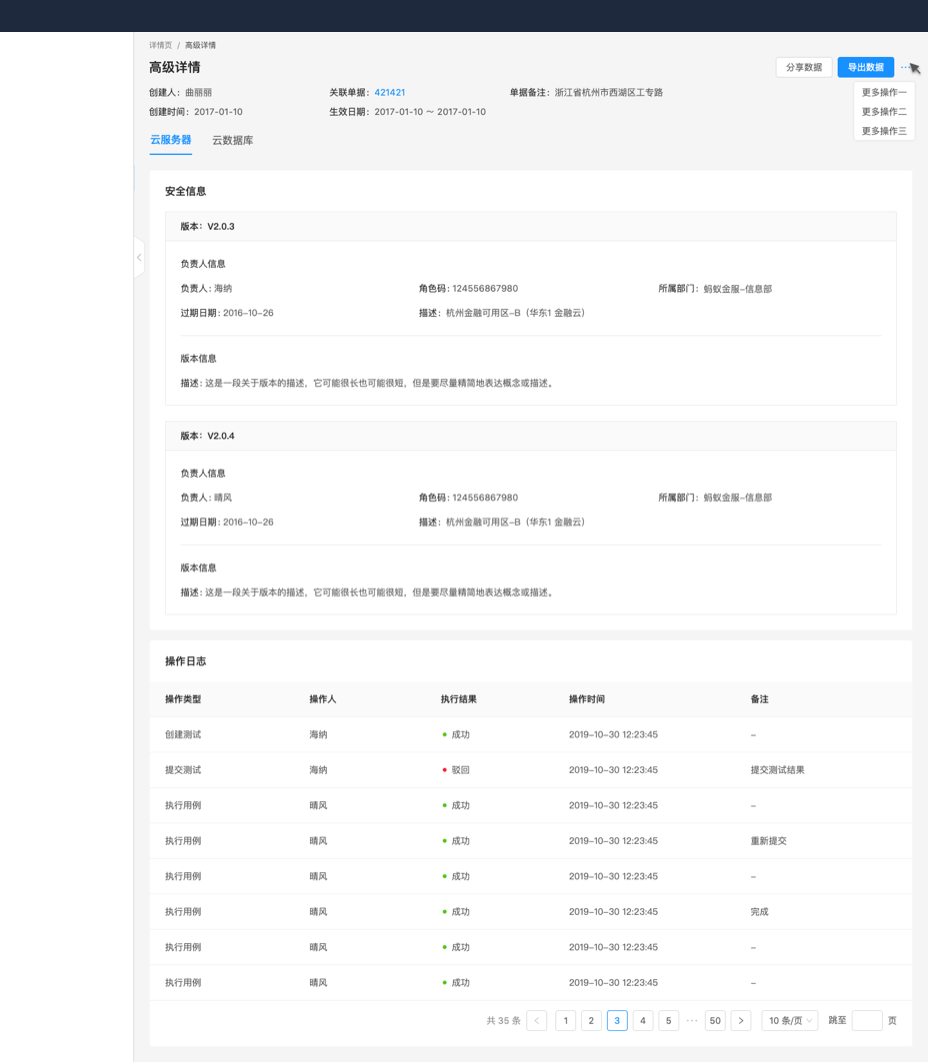Click the 完成 remark cell
The height and width of the screenshot is (1064, 928).
[x=760, y=911]
